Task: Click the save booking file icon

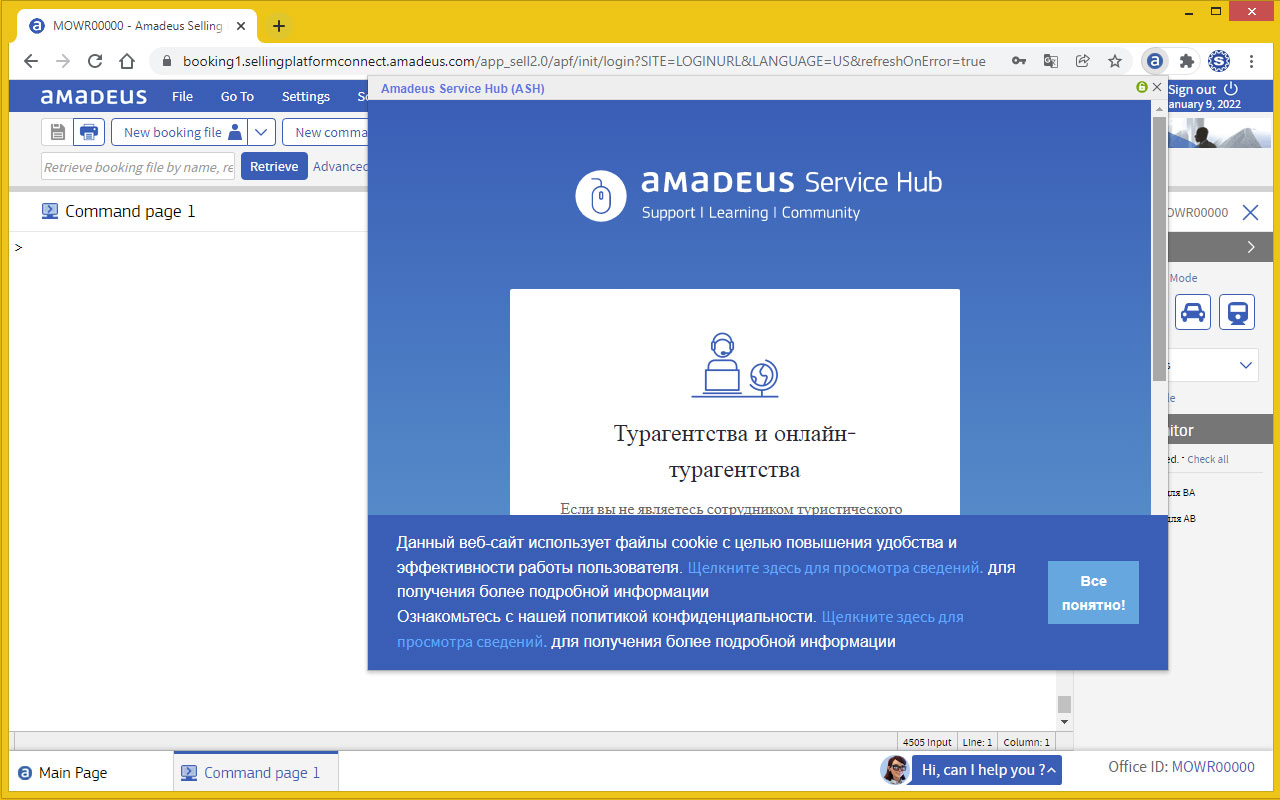Action: coord(57,132)
